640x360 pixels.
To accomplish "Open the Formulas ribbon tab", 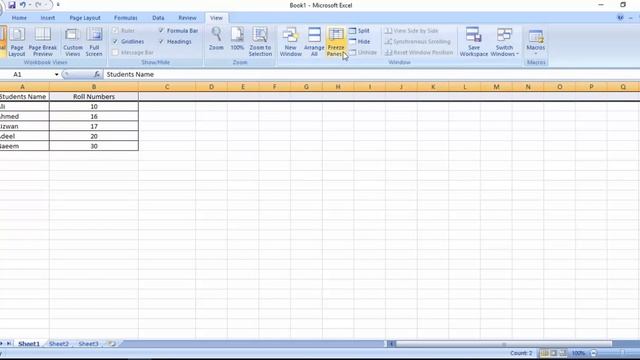I will (126, 18).
